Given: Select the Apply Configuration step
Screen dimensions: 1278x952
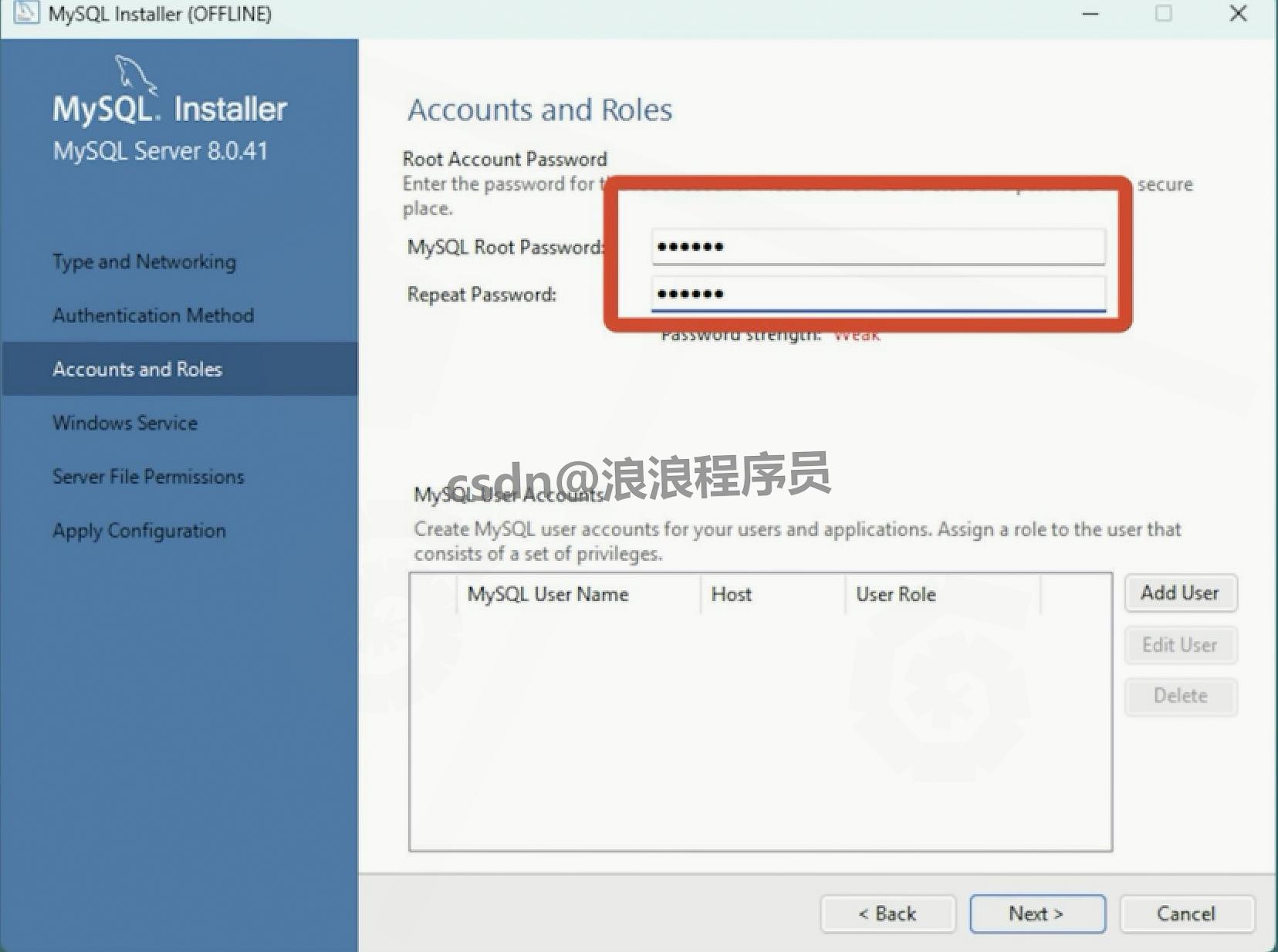Looking at the screenshot, I should point(139,531).
